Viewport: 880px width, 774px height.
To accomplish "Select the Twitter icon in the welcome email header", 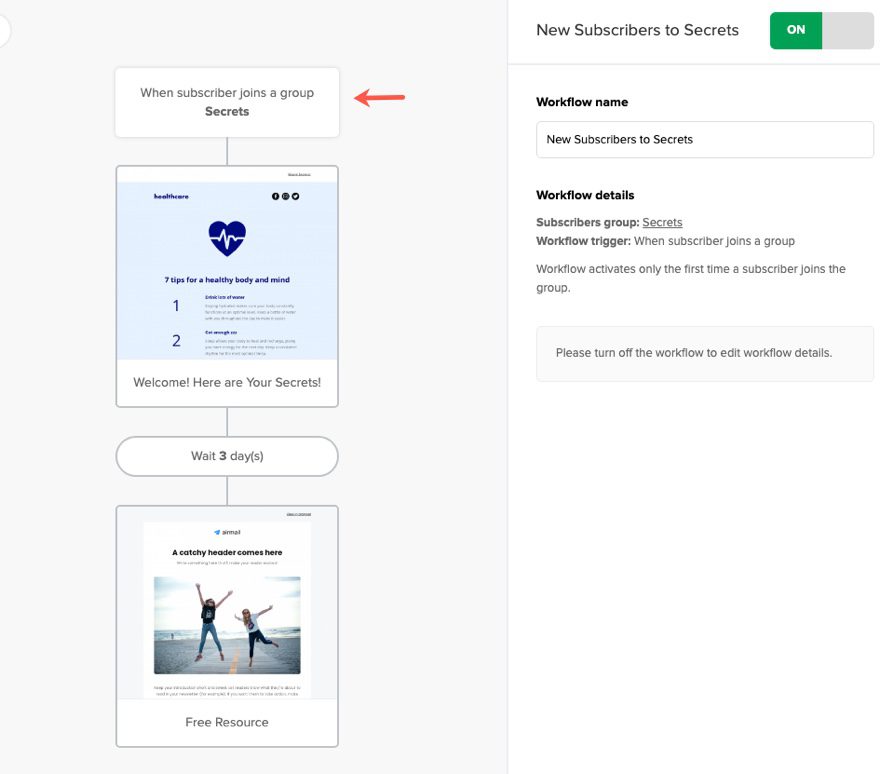I will pos(295,196).
